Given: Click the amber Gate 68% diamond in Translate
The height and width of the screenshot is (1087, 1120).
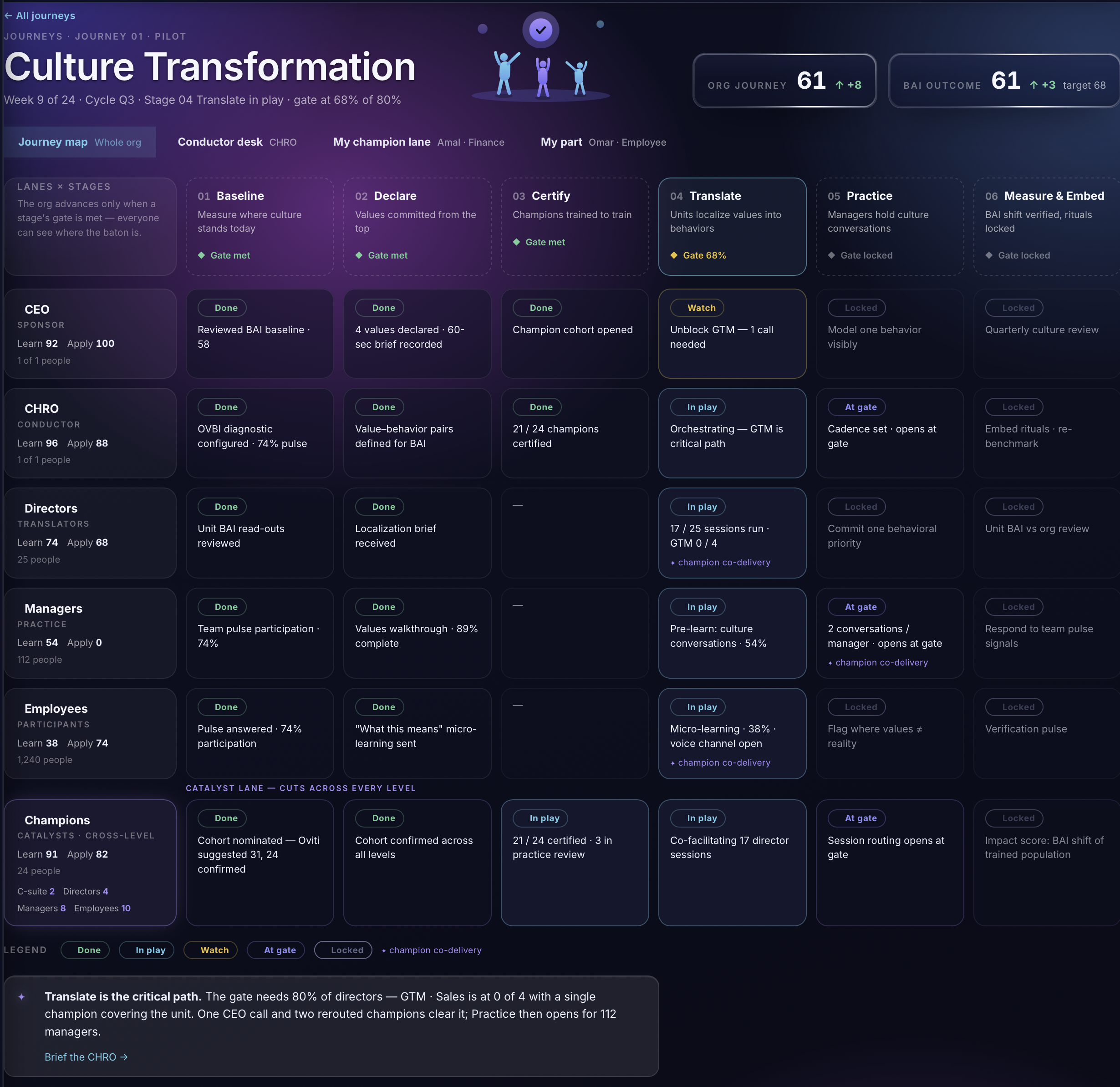Looking at the screenshot, I should click(674, 255).
